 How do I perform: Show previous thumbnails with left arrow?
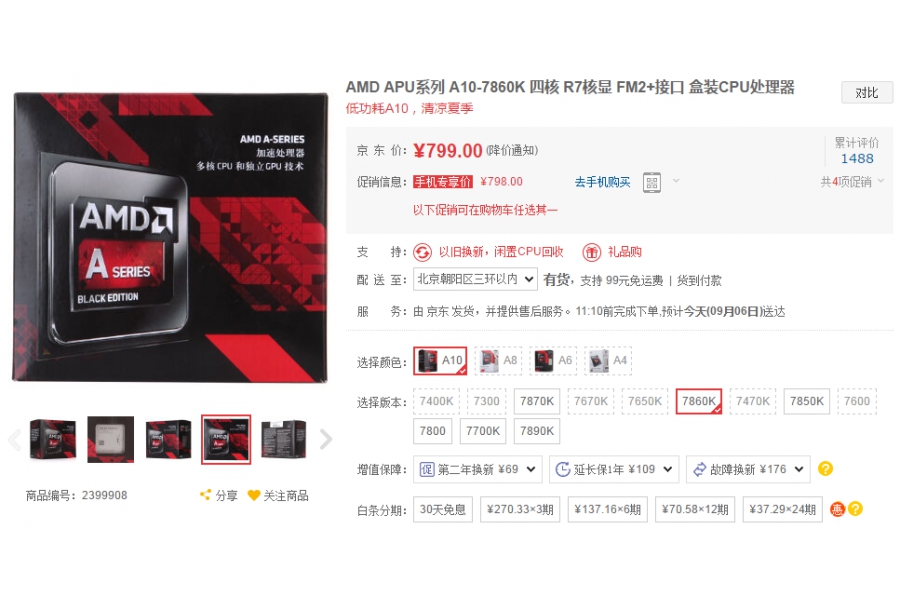[x=15, y=439]
